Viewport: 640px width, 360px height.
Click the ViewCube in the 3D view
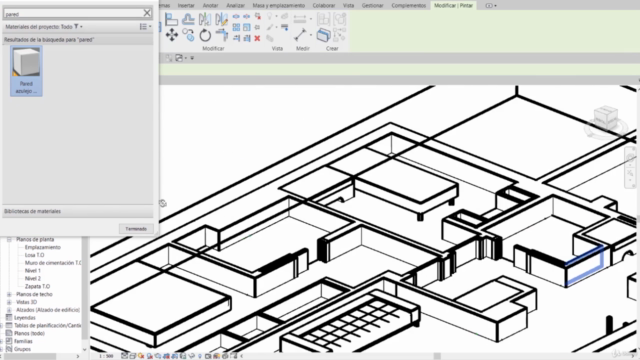[605, 117]
